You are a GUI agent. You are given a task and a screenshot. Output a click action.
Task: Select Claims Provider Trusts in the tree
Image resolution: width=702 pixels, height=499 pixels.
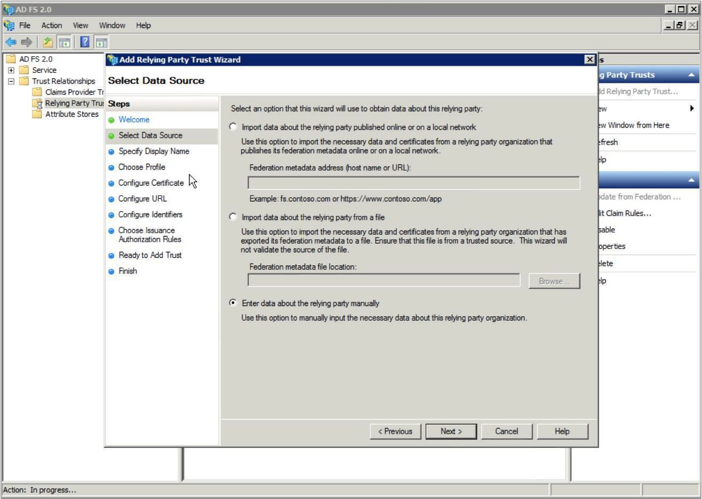(74, 92)
